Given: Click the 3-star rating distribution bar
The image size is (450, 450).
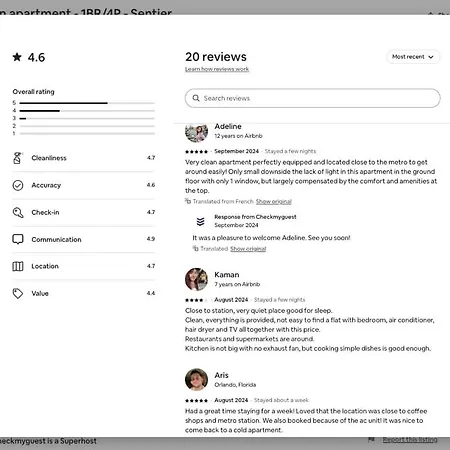Looking at the screenshot, I should [x=87, y=118].
